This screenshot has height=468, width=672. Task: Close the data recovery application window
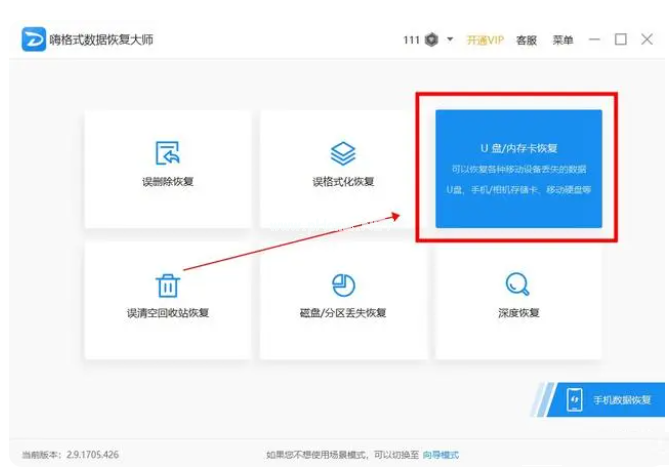[647, 40]
